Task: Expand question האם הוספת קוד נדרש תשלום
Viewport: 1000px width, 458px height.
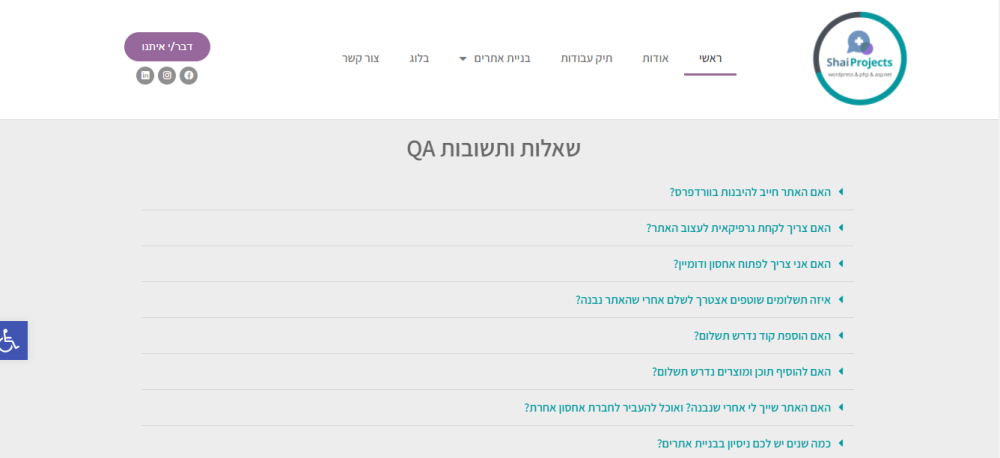Action: point(762,336)
